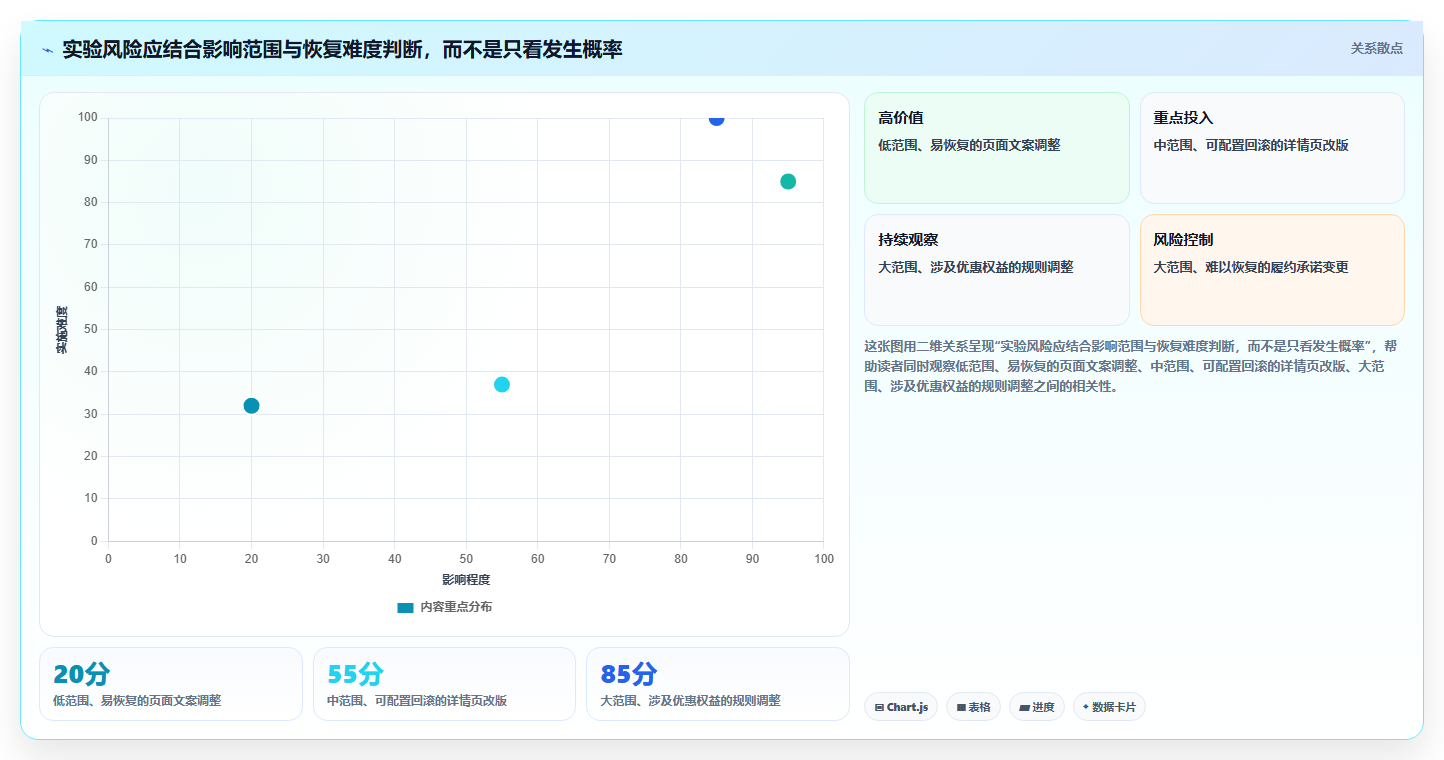The width and height of the screenshot is (1444, 760).
Task: Click the caption under the 85分 score
Action: click(690, 701)
